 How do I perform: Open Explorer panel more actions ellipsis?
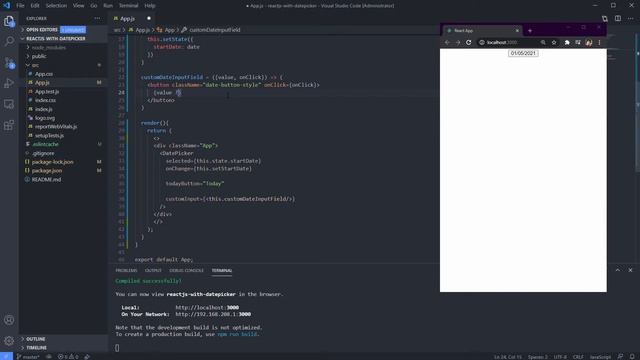coord(97,18)
